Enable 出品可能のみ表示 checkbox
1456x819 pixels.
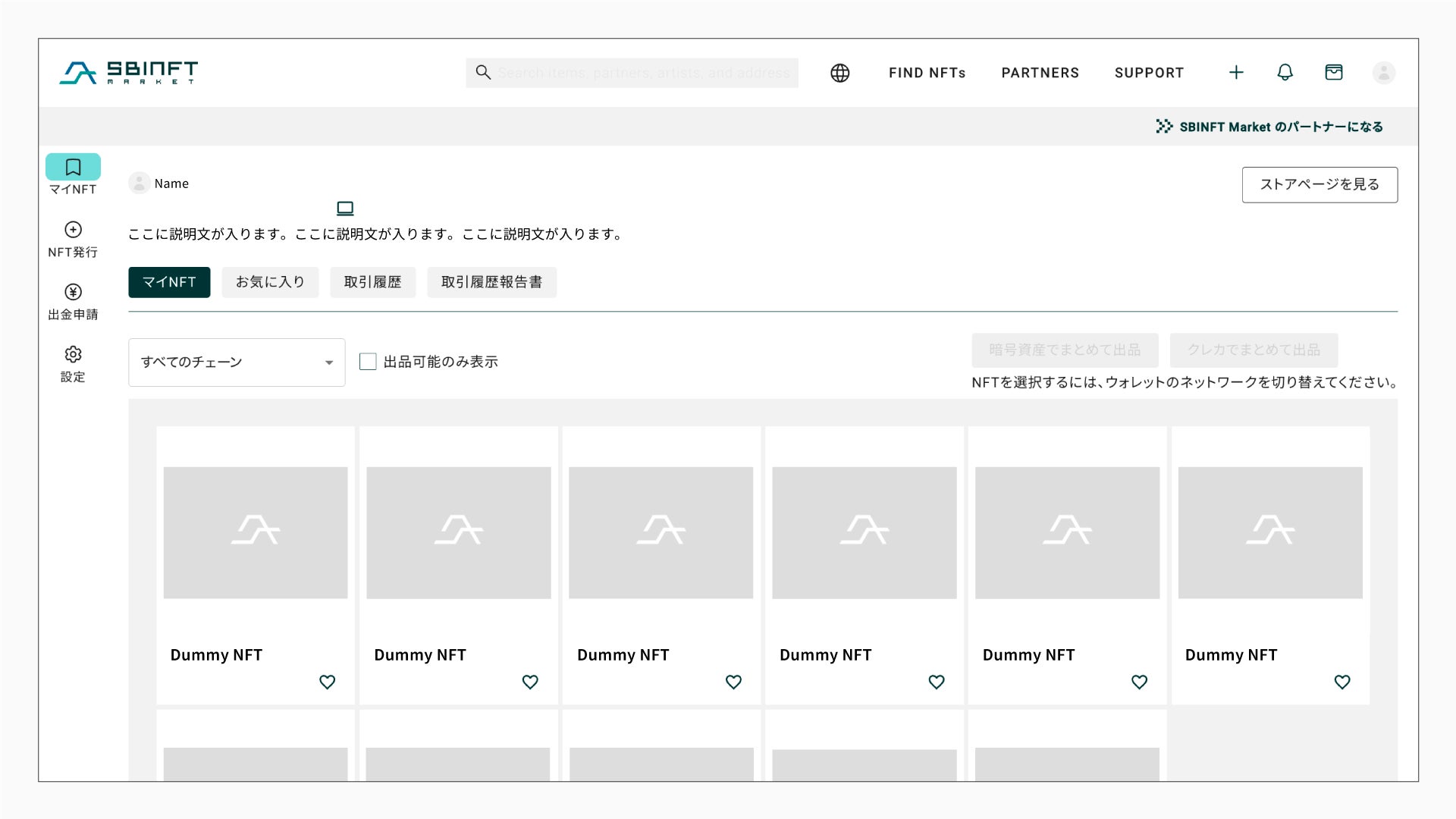[x=368, y=362]
